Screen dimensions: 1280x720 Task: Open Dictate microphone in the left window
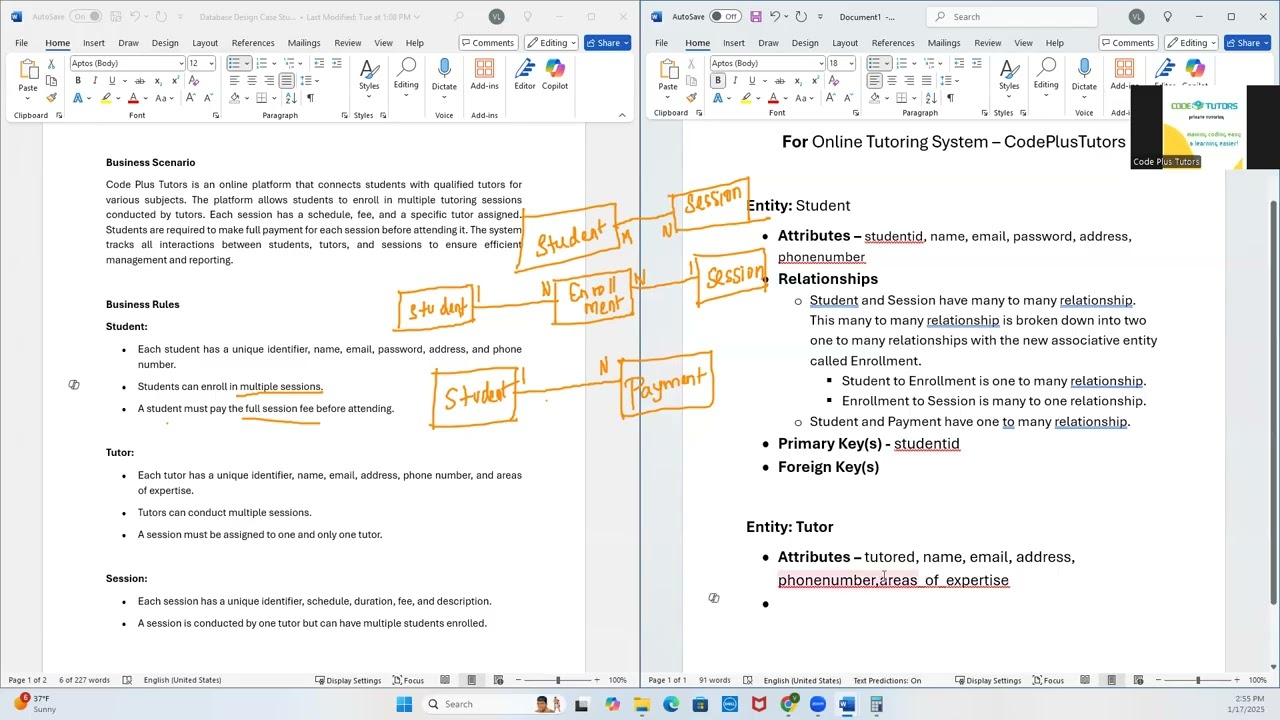[444, 75]
